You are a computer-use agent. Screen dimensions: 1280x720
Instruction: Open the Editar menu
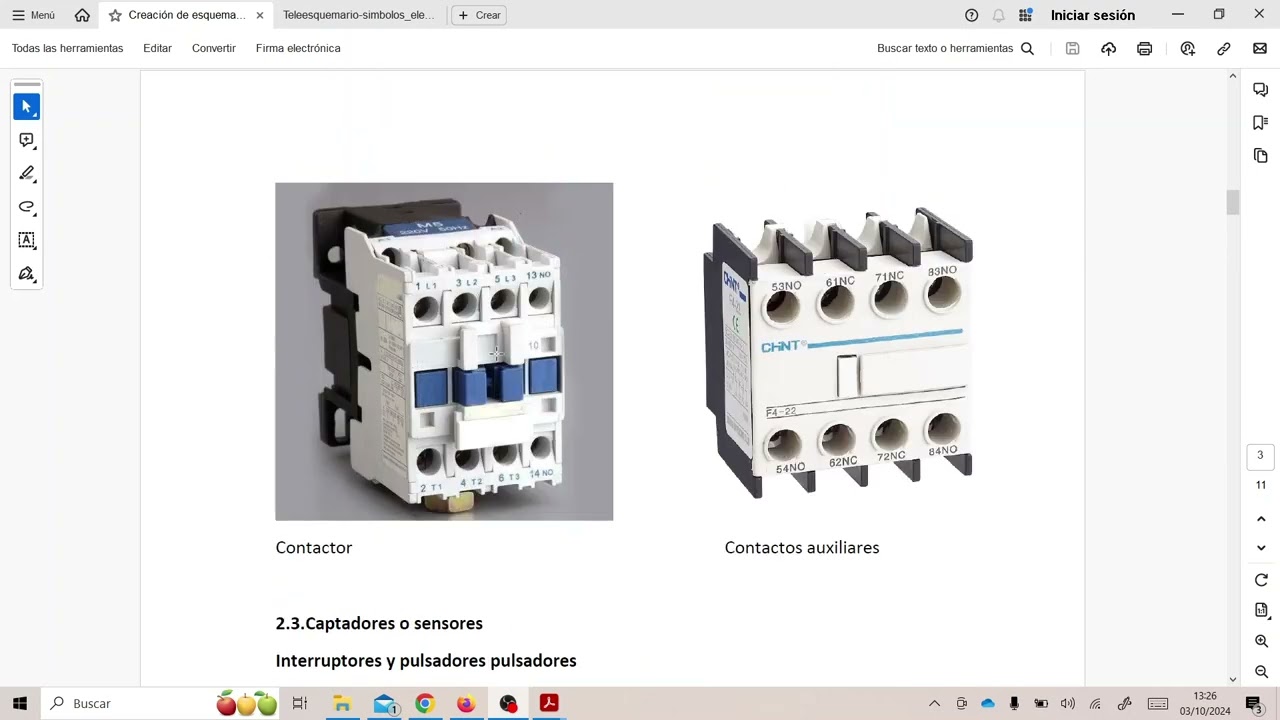[x=157, y=48]
